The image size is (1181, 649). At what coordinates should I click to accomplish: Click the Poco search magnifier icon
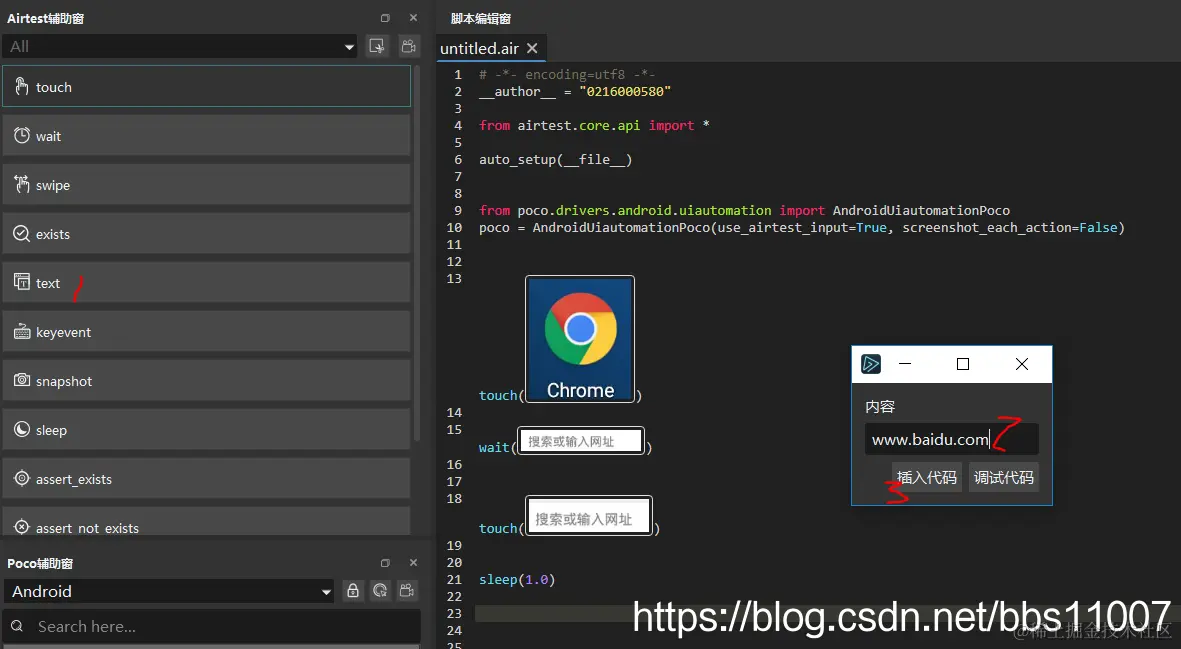[17, 626]
